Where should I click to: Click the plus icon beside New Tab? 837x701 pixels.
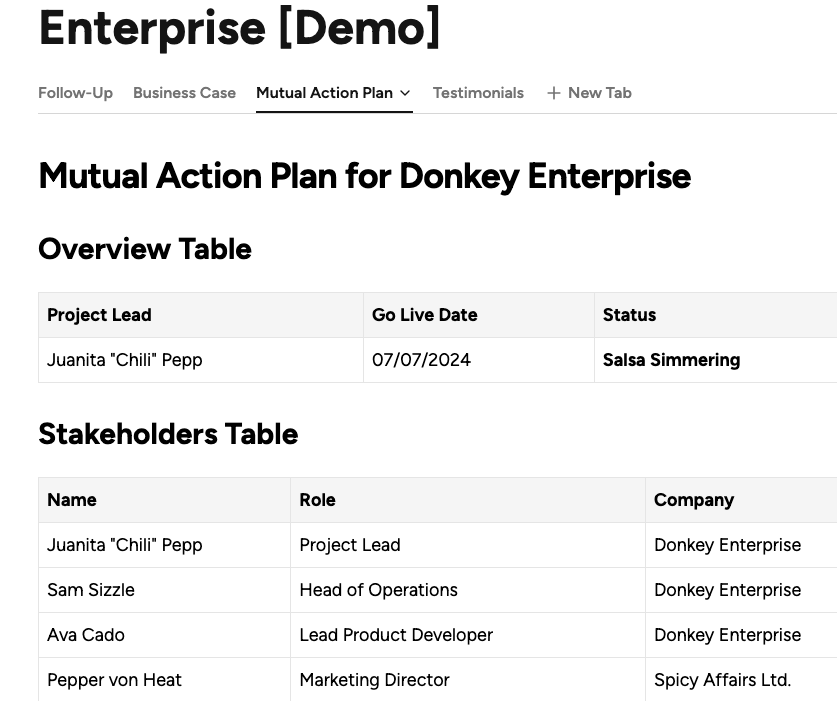click(x=554, y=93)
